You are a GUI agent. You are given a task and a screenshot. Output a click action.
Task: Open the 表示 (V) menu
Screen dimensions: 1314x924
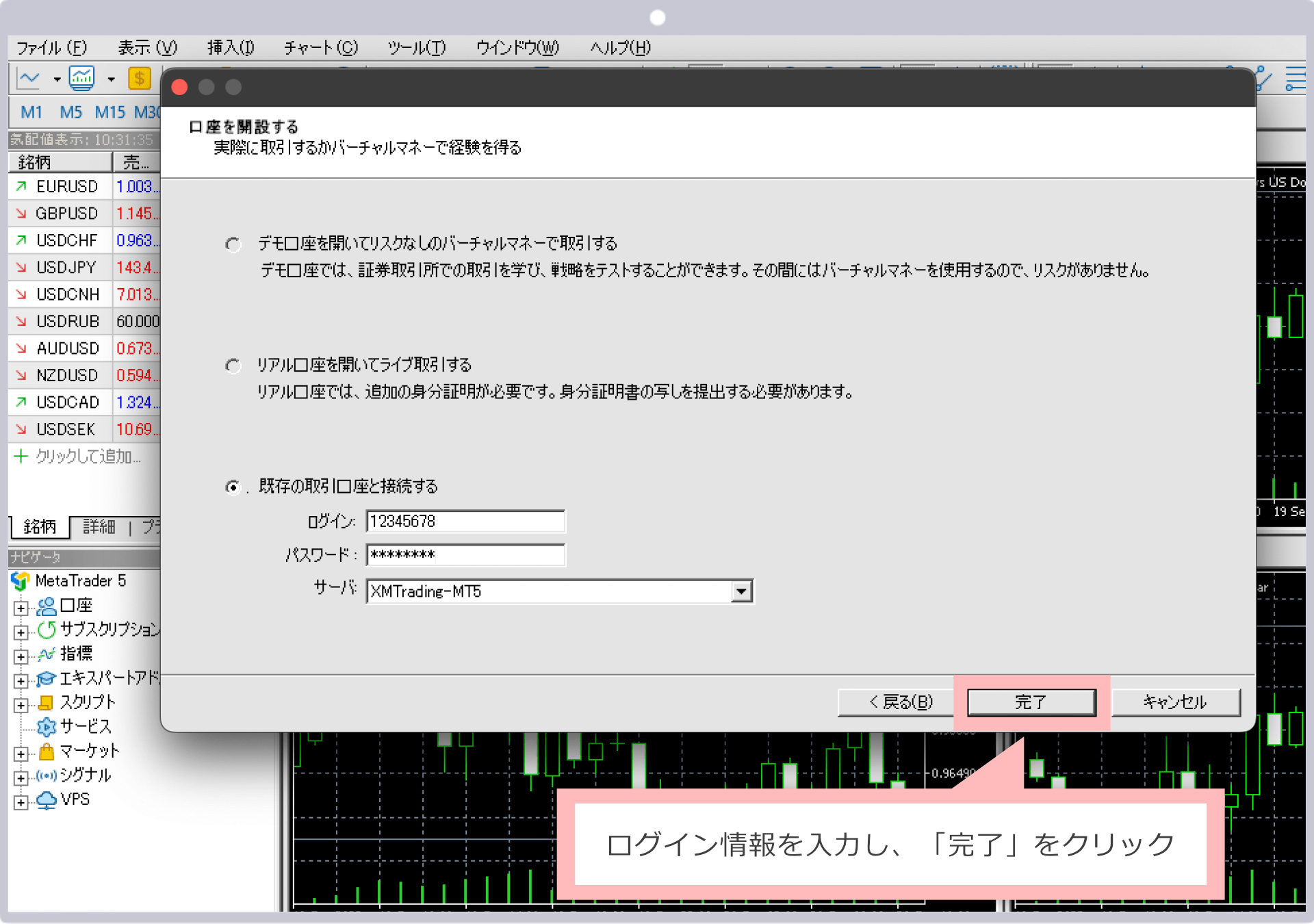[x=147, y=47]
